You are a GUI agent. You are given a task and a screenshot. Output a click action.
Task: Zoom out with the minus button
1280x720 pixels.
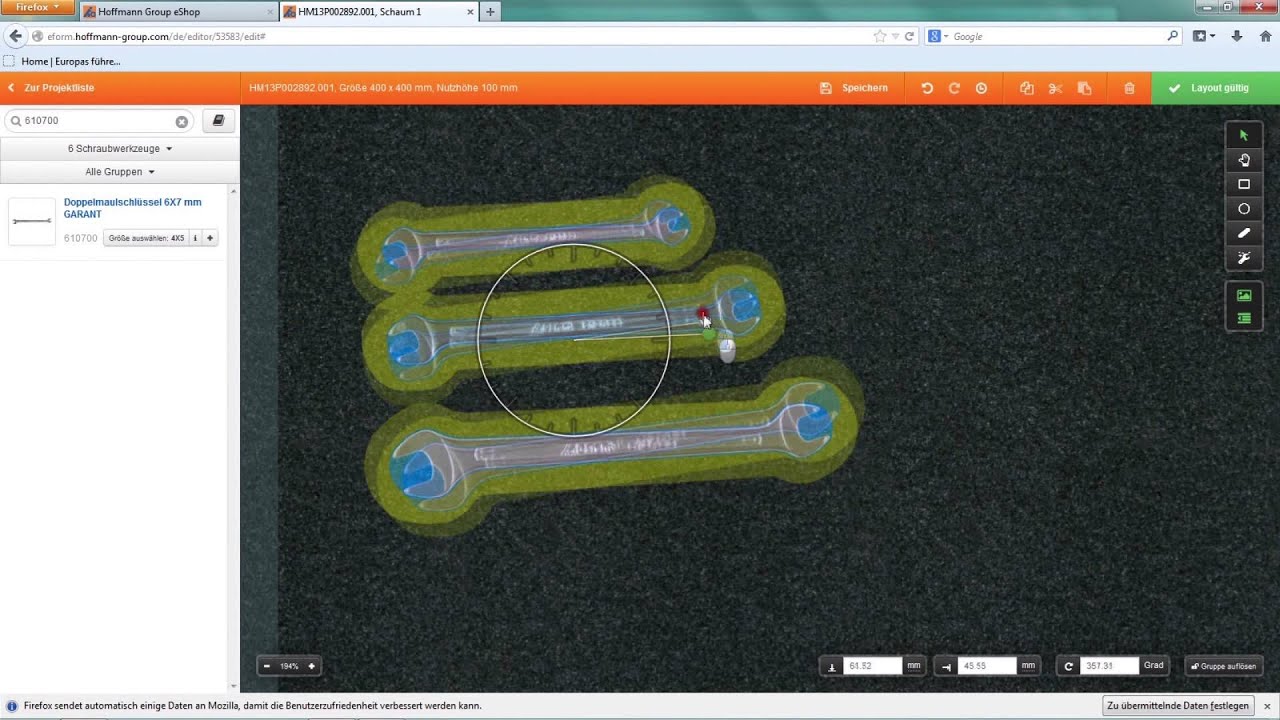267,666
